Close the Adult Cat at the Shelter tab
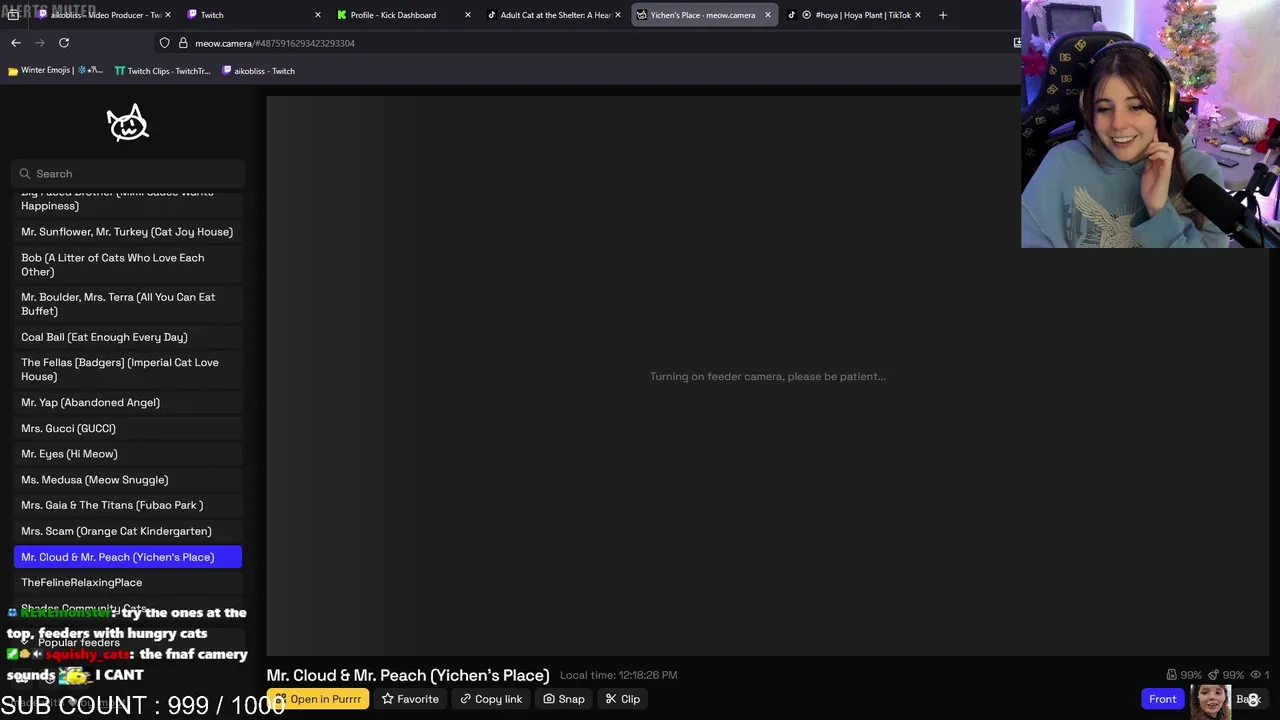 (617, 15)
